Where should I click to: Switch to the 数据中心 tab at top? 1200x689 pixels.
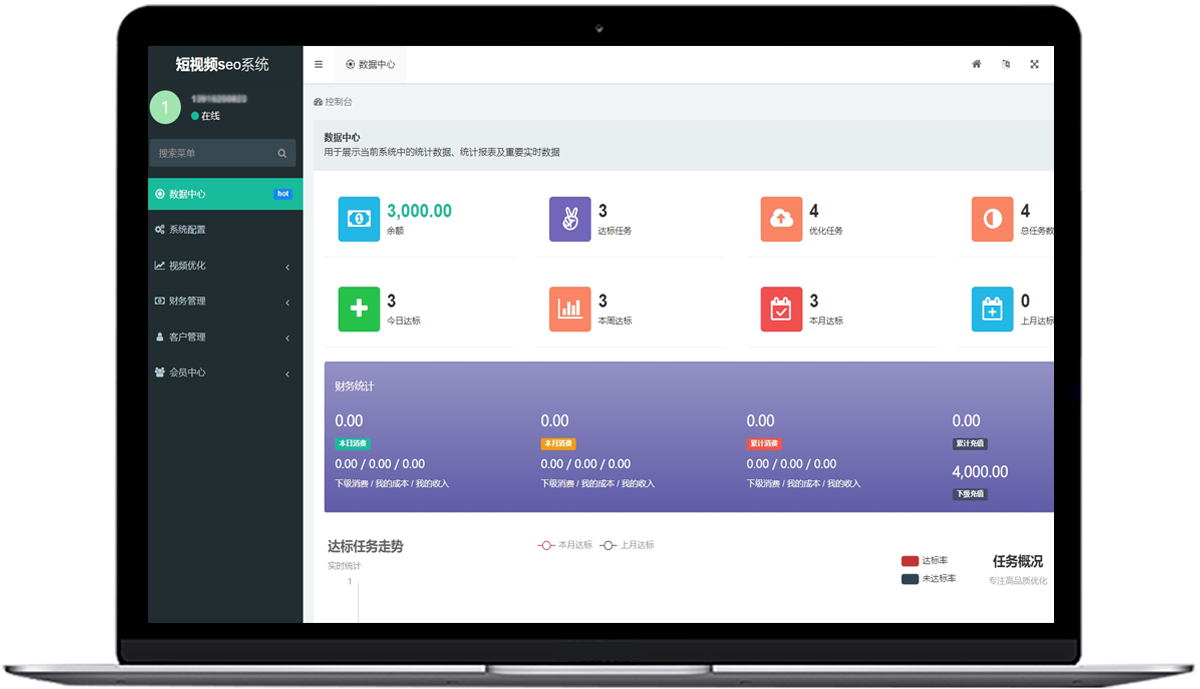pos(373,63)
